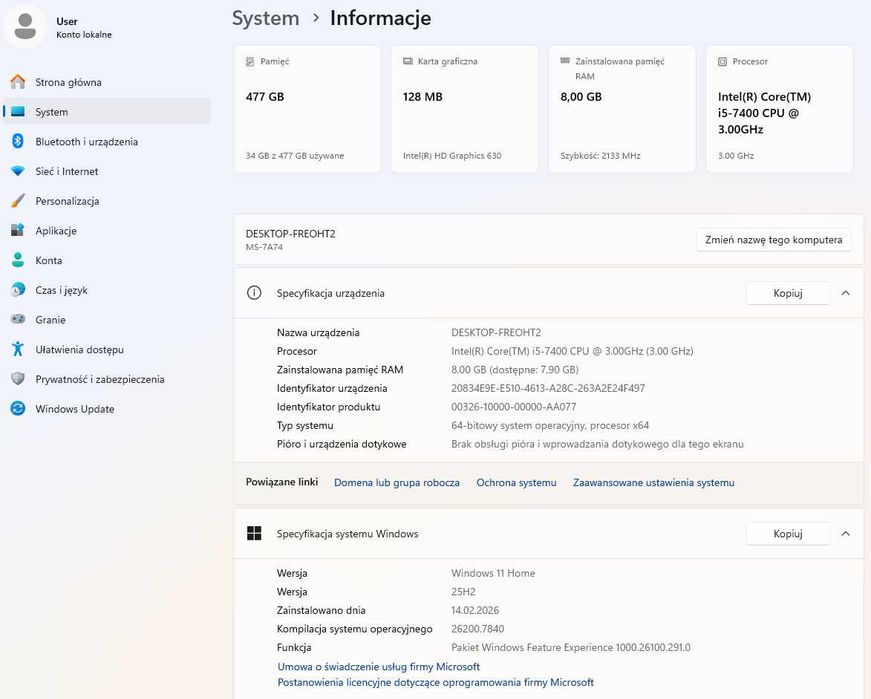Viewport: 871px width, 699px height.
Task: Open Czas i język settings
Action: pos(61,290)
